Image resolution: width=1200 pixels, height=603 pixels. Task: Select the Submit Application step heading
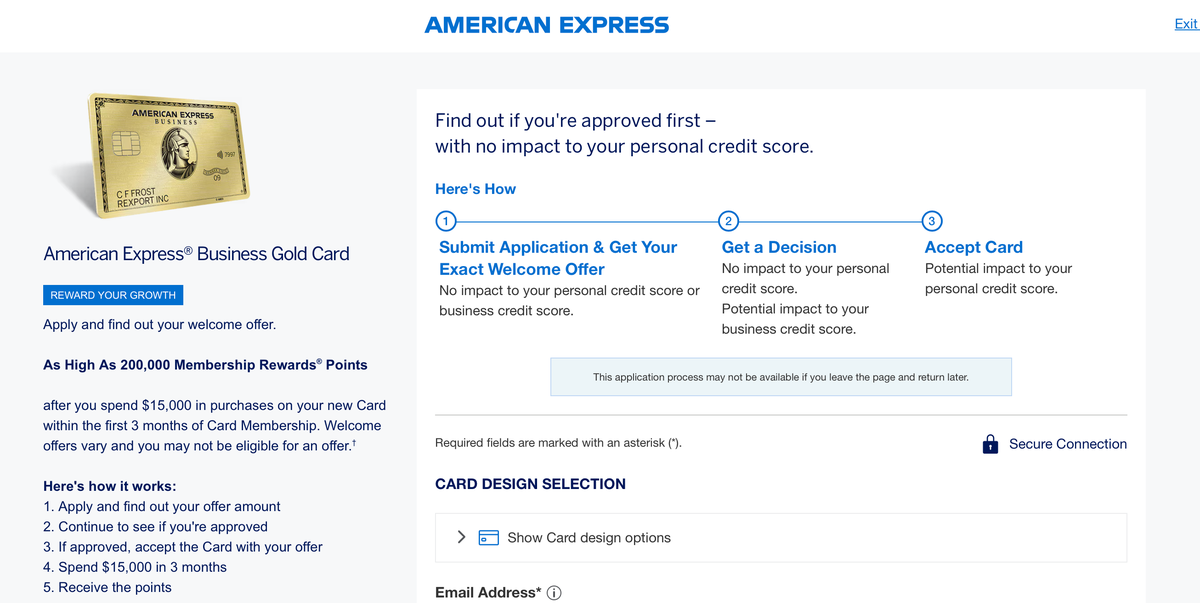click(558, 258)
